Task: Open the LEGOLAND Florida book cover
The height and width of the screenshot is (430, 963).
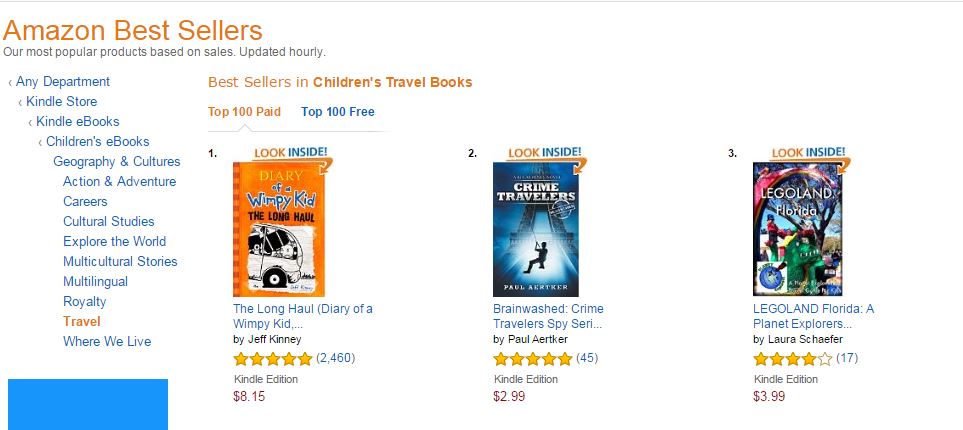Action: pos(797,229)
